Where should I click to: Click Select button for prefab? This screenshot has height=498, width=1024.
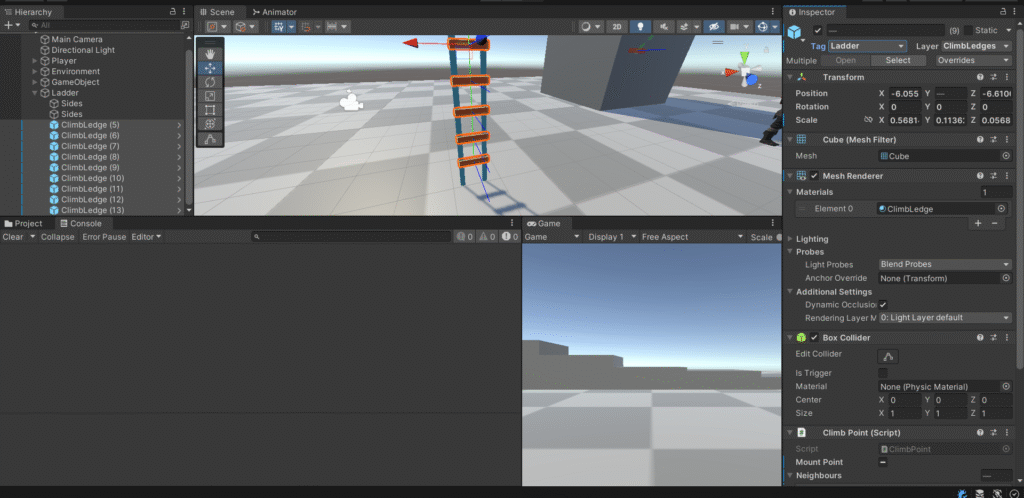point(898,60)
